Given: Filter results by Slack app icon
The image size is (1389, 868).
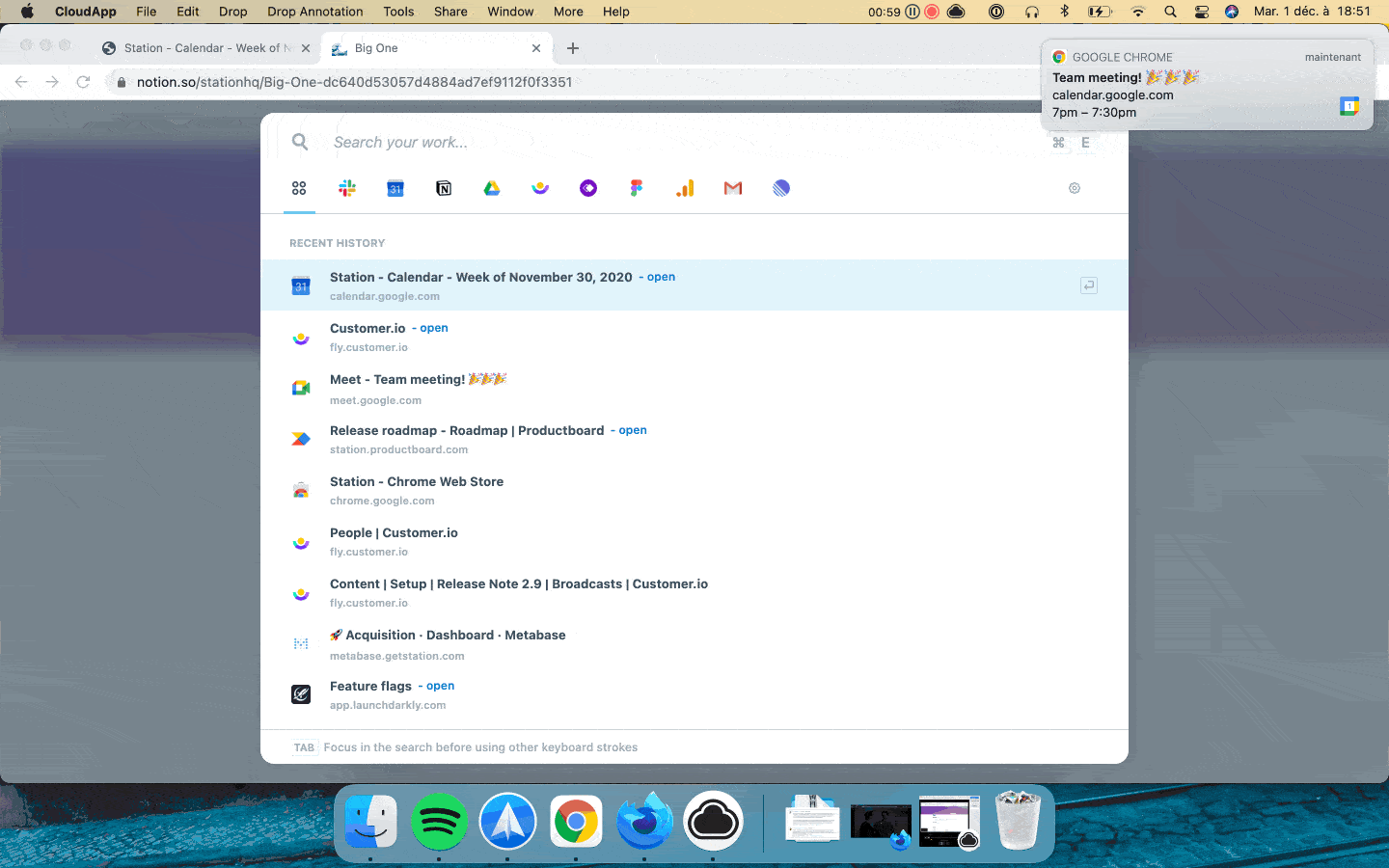Looking at the screenshot, I should coord(347,188).
